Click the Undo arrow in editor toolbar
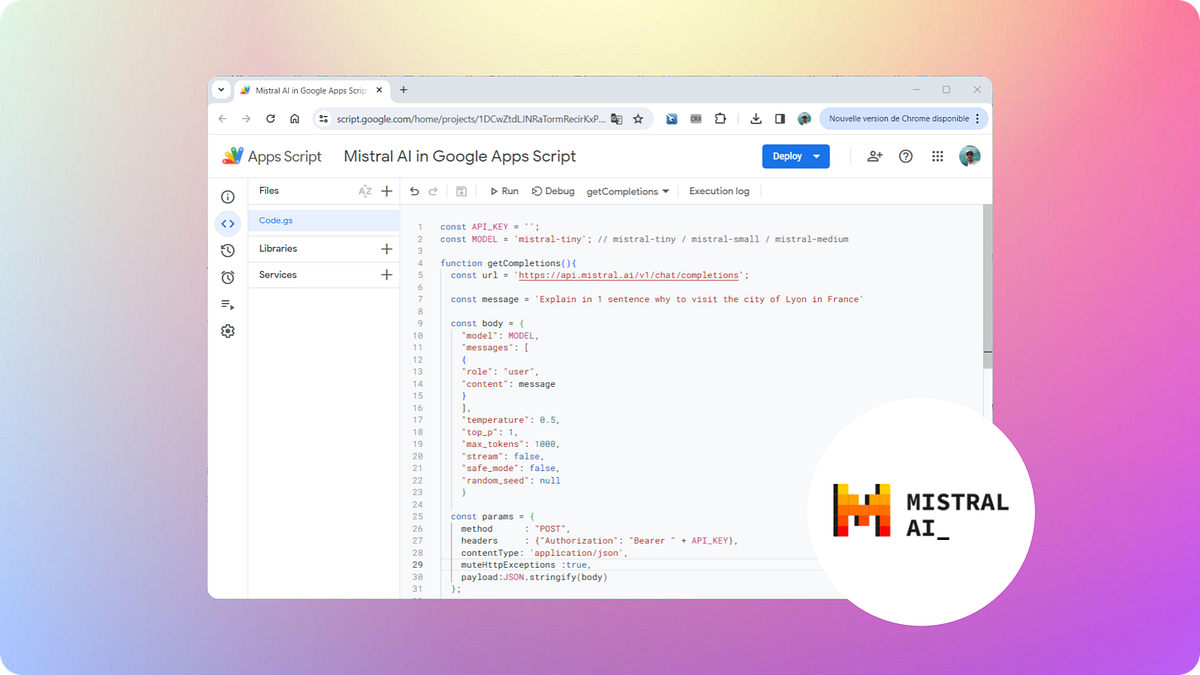This screenshot has width=1200, height=675. click(x=415, y=191)
